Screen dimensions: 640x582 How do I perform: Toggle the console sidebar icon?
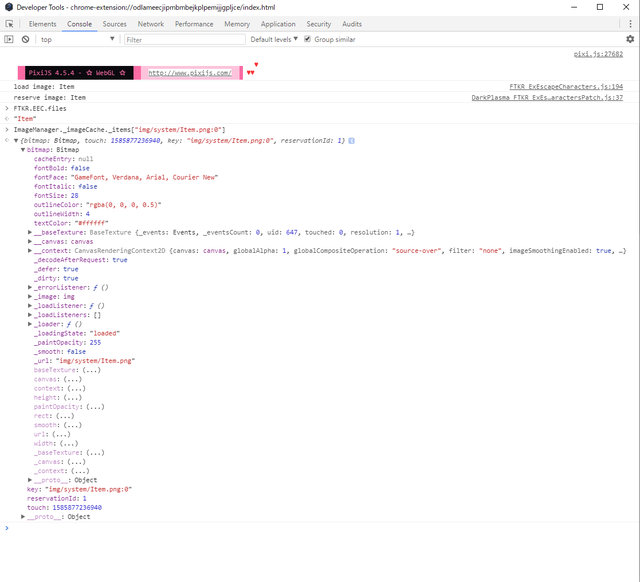(9, 39)
